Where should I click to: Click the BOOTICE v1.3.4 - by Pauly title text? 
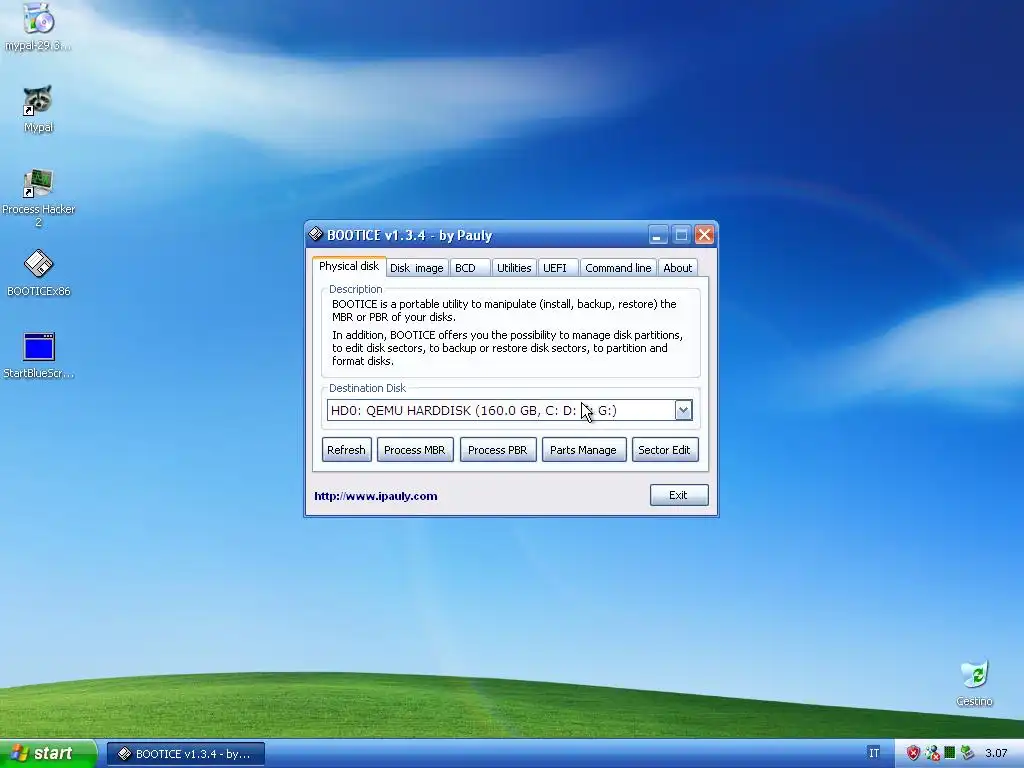(x=409, y=235)
